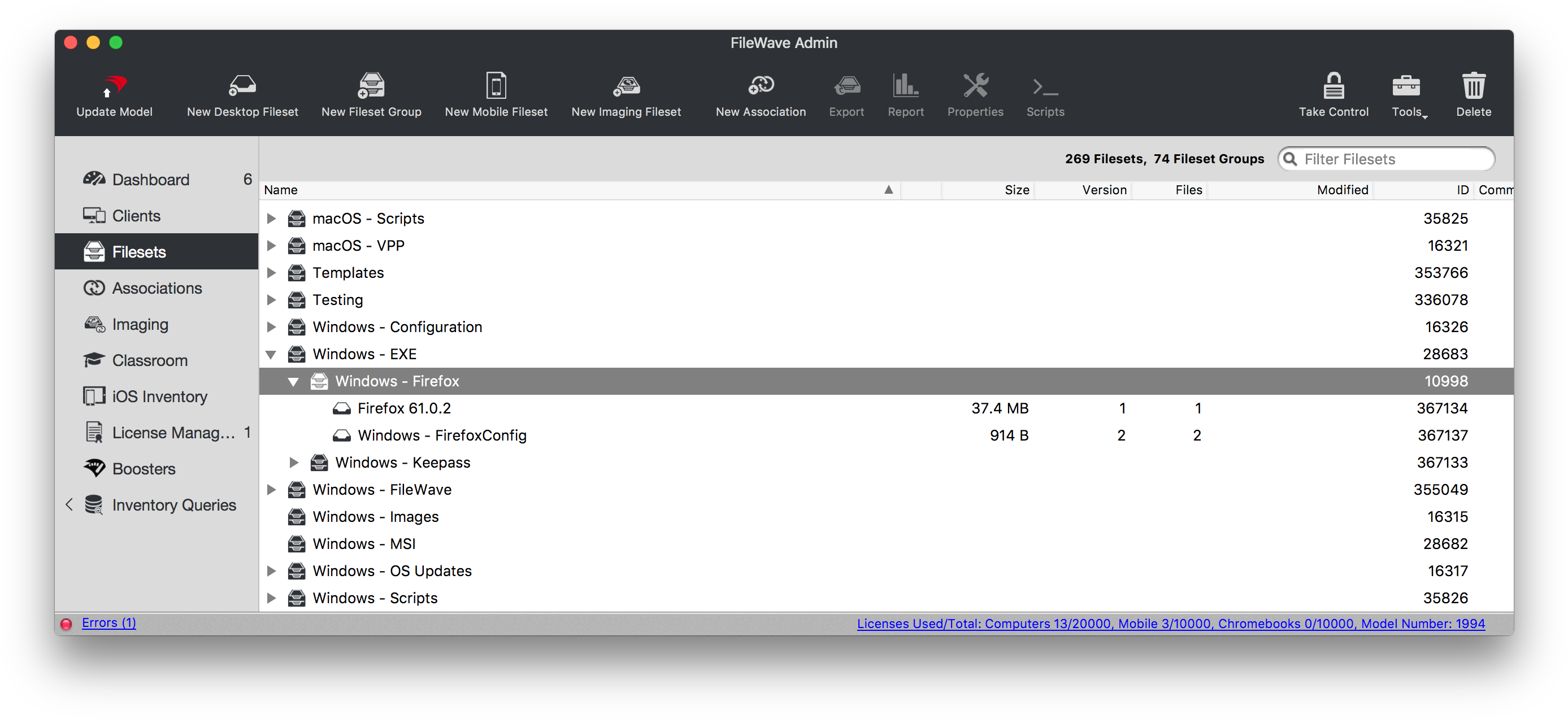Expand the Windows - Configuration group
Image resolution: width=1568 pixels, height=719 pixels.
coord(271,326)
